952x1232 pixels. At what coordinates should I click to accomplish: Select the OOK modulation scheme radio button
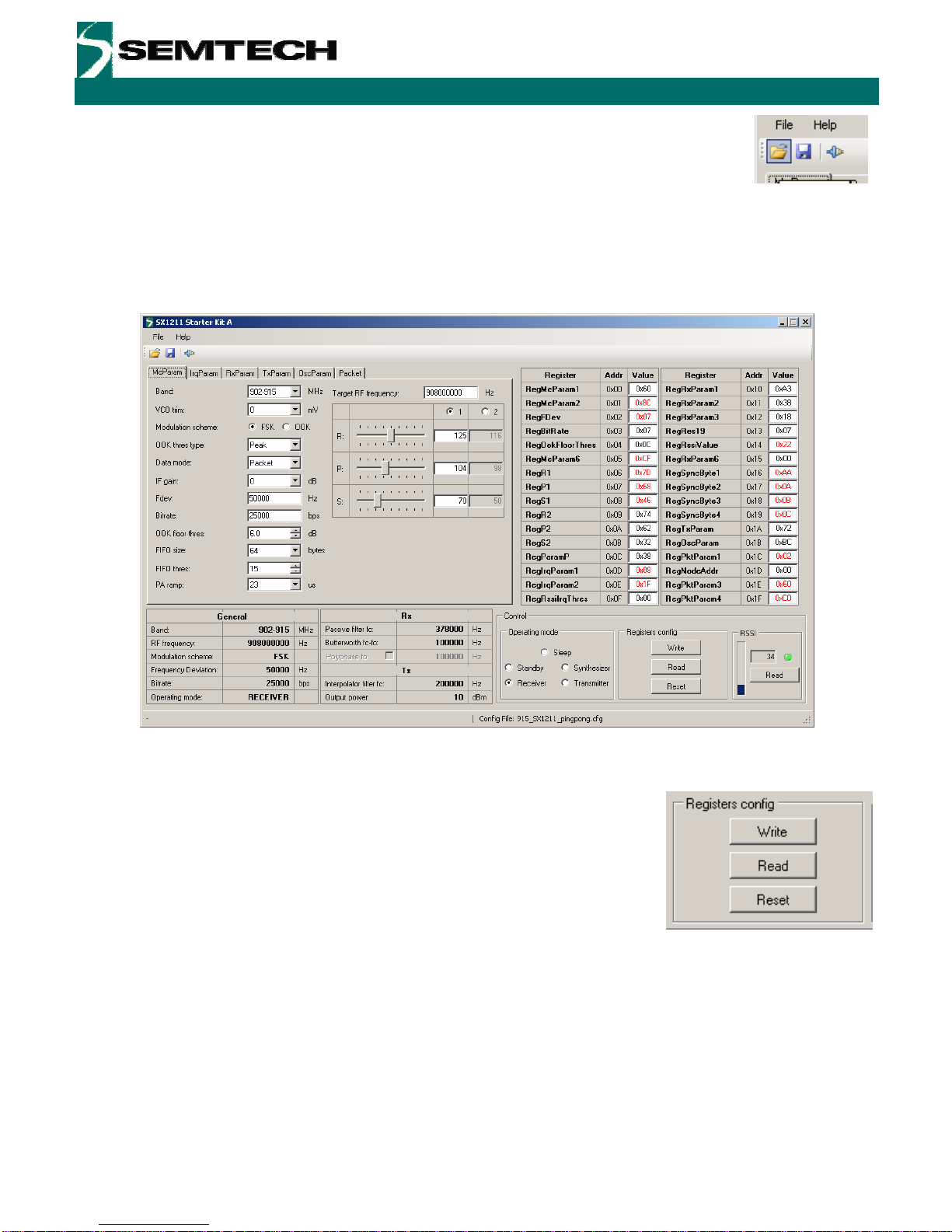[x=286, y=427]
